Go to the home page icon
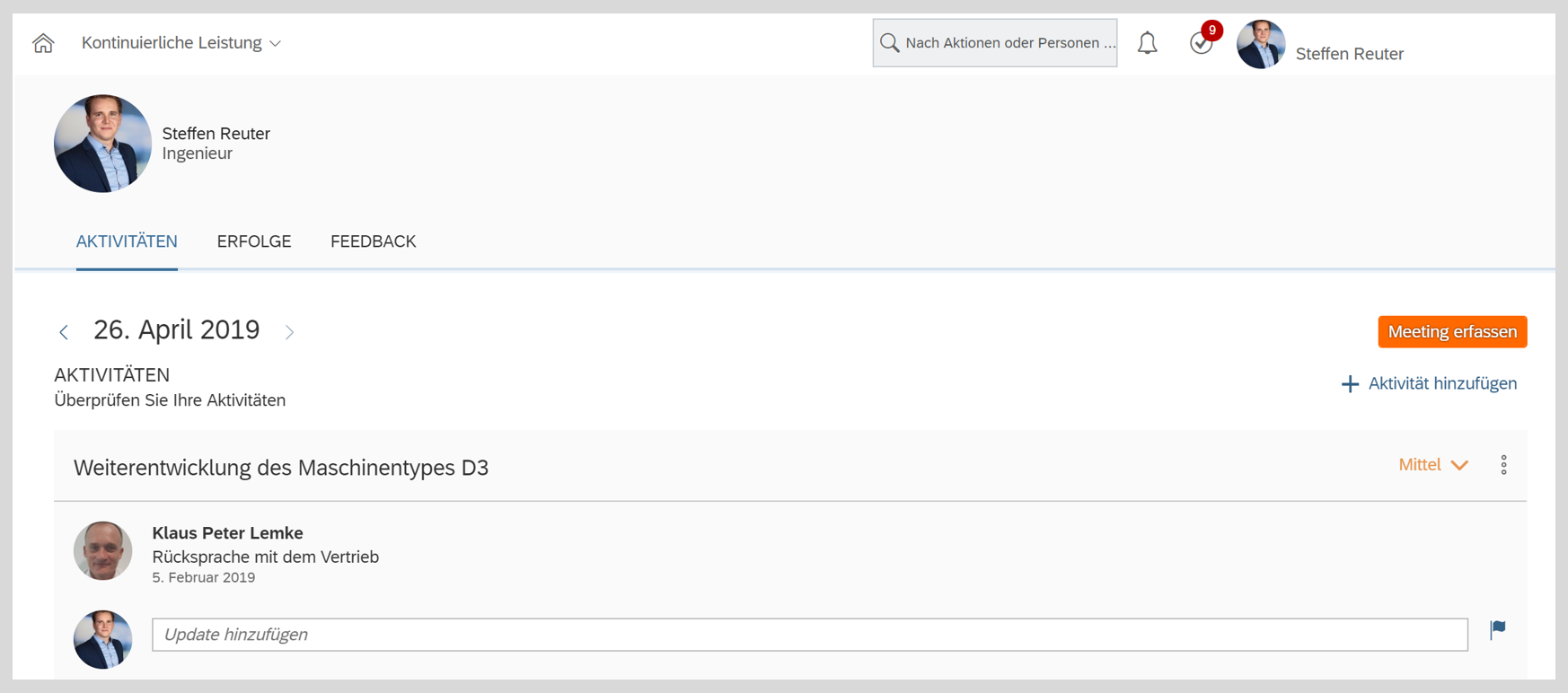1568x693 pixels. coord(43,43)
